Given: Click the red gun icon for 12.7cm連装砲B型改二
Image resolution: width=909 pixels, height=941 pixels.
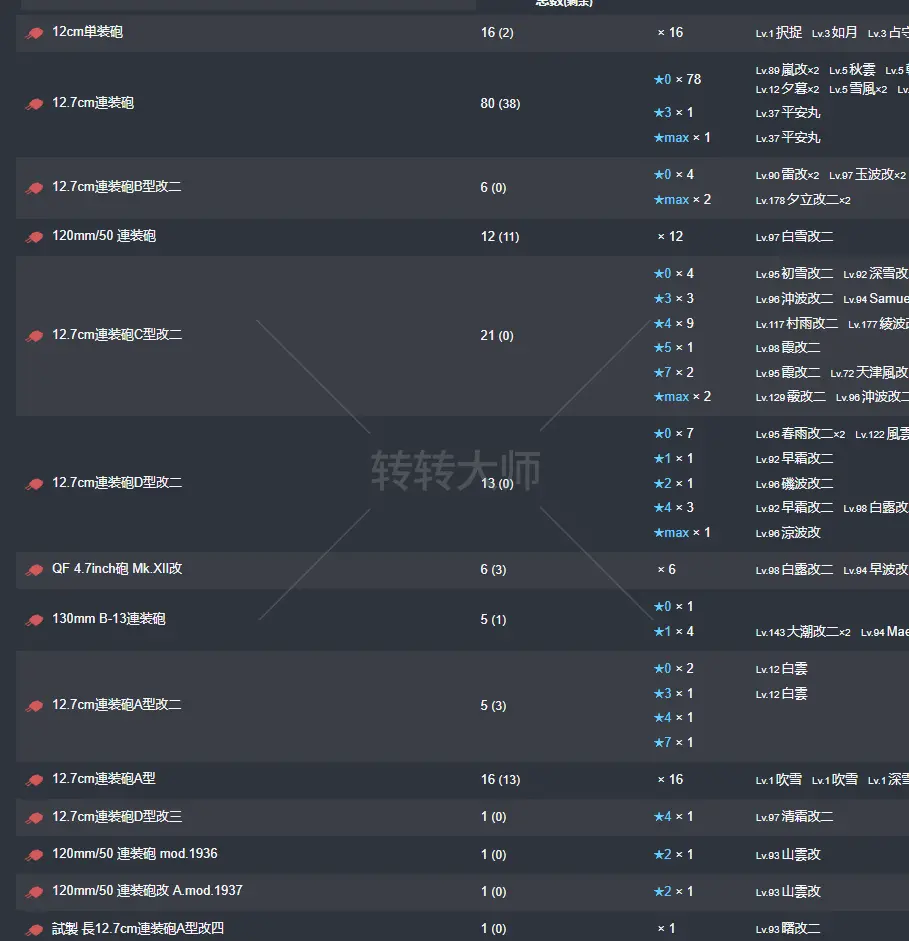Looking at the screenshot, I should [x=34, y=188].
